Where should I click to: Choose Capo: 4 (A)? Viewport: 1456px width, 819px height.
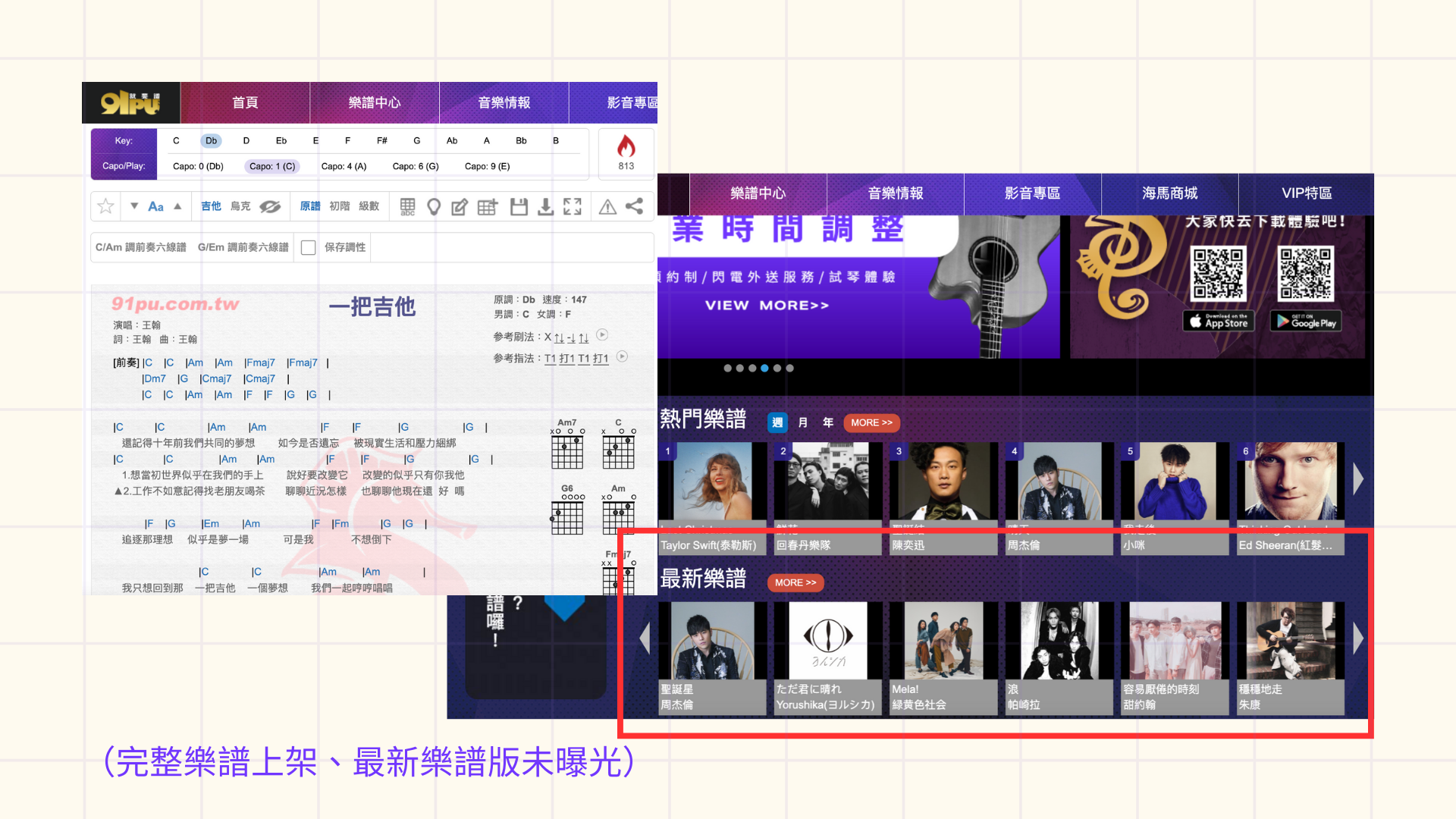344,166
